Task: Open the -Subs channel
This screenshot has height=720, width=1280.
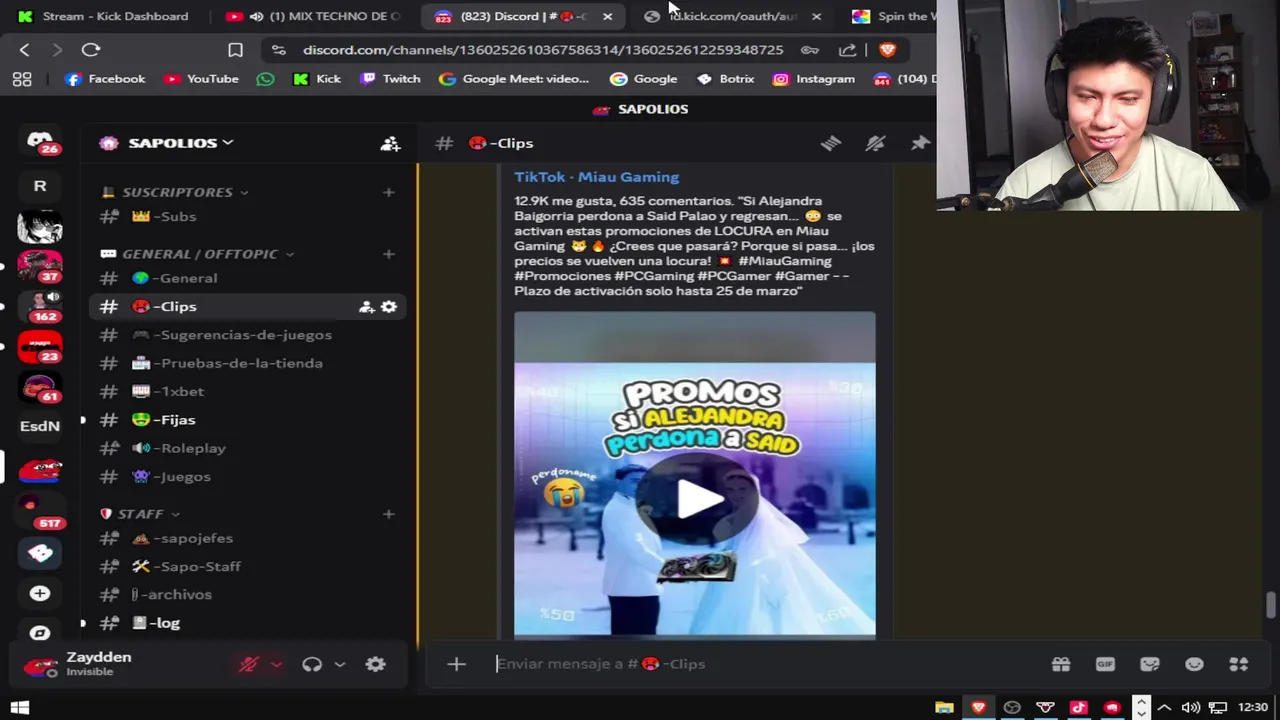Action: pos(249,217)
